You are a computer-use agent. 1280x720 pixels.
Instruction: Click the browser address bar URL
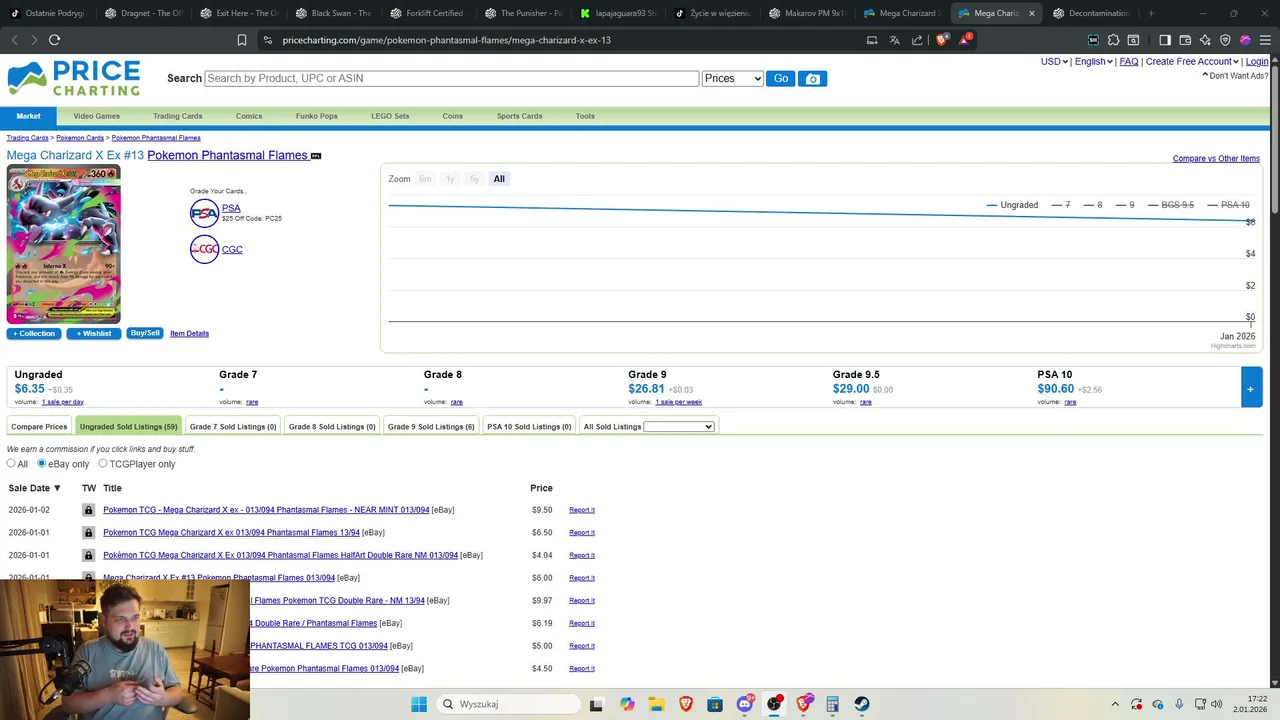pos(446,40)
